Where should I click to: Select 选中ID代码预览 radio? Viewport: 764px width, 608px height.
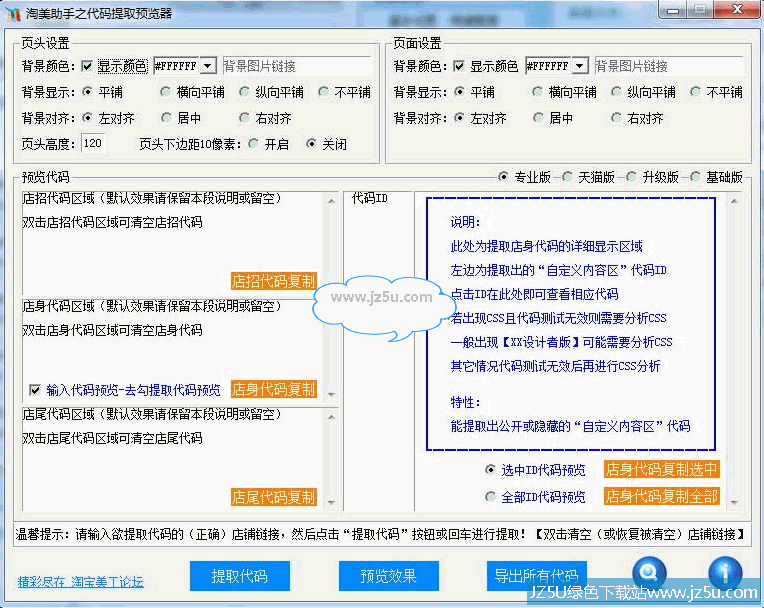point(491,470)
